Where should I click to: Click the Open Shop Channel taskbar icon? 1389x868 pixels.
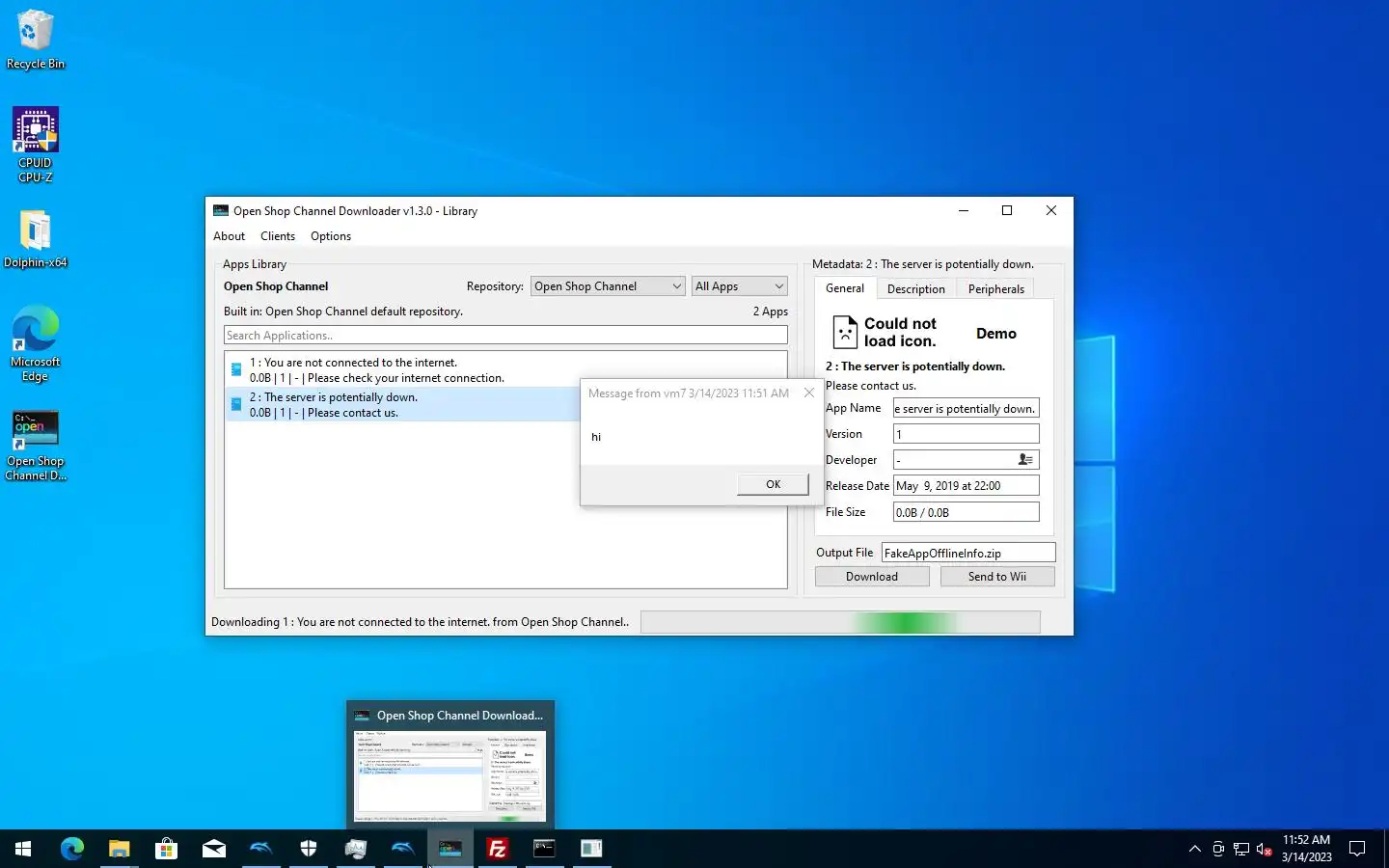click(450, 849)
